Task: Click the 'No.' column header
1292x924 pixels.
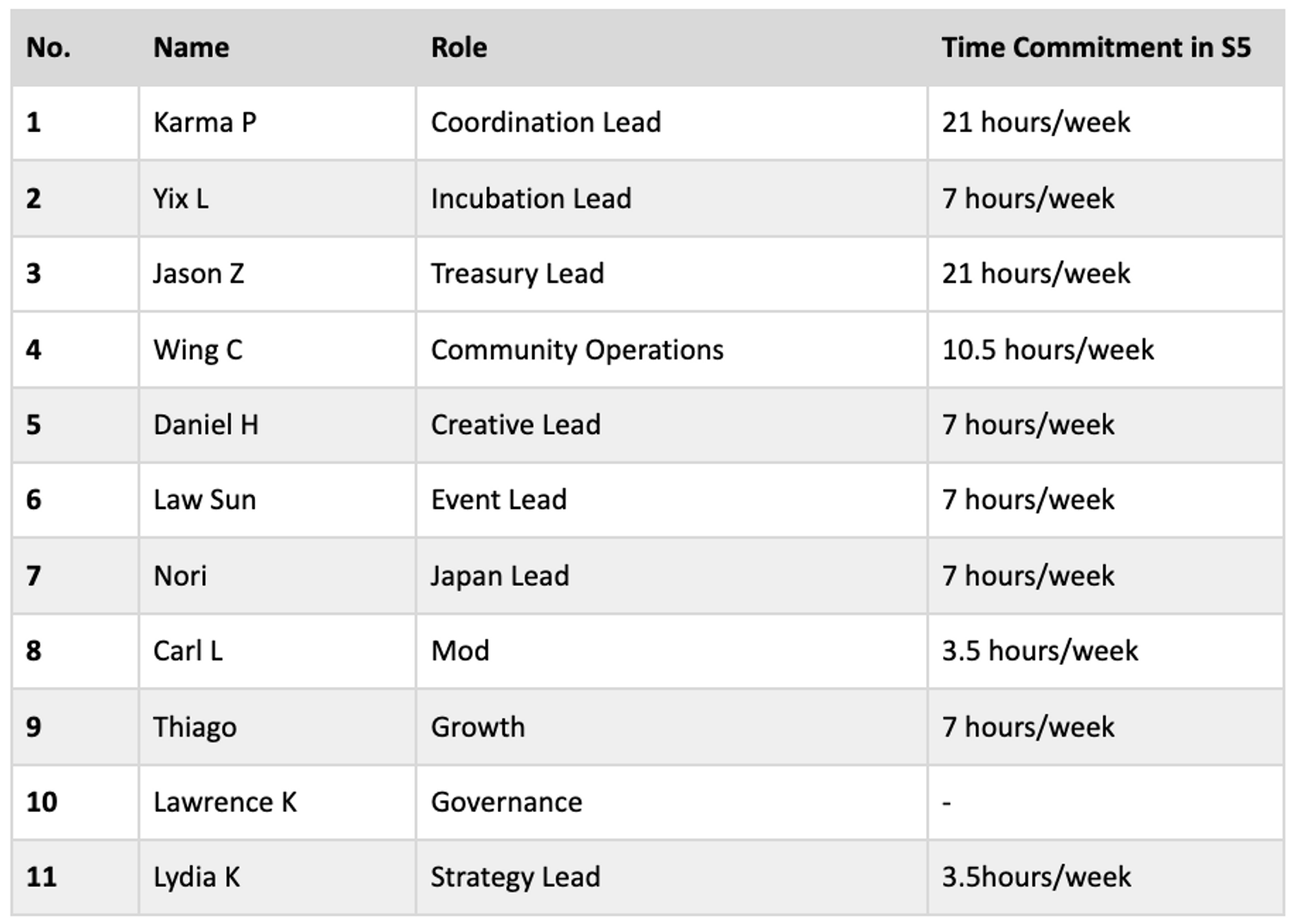Action: (x=48, y=47)
